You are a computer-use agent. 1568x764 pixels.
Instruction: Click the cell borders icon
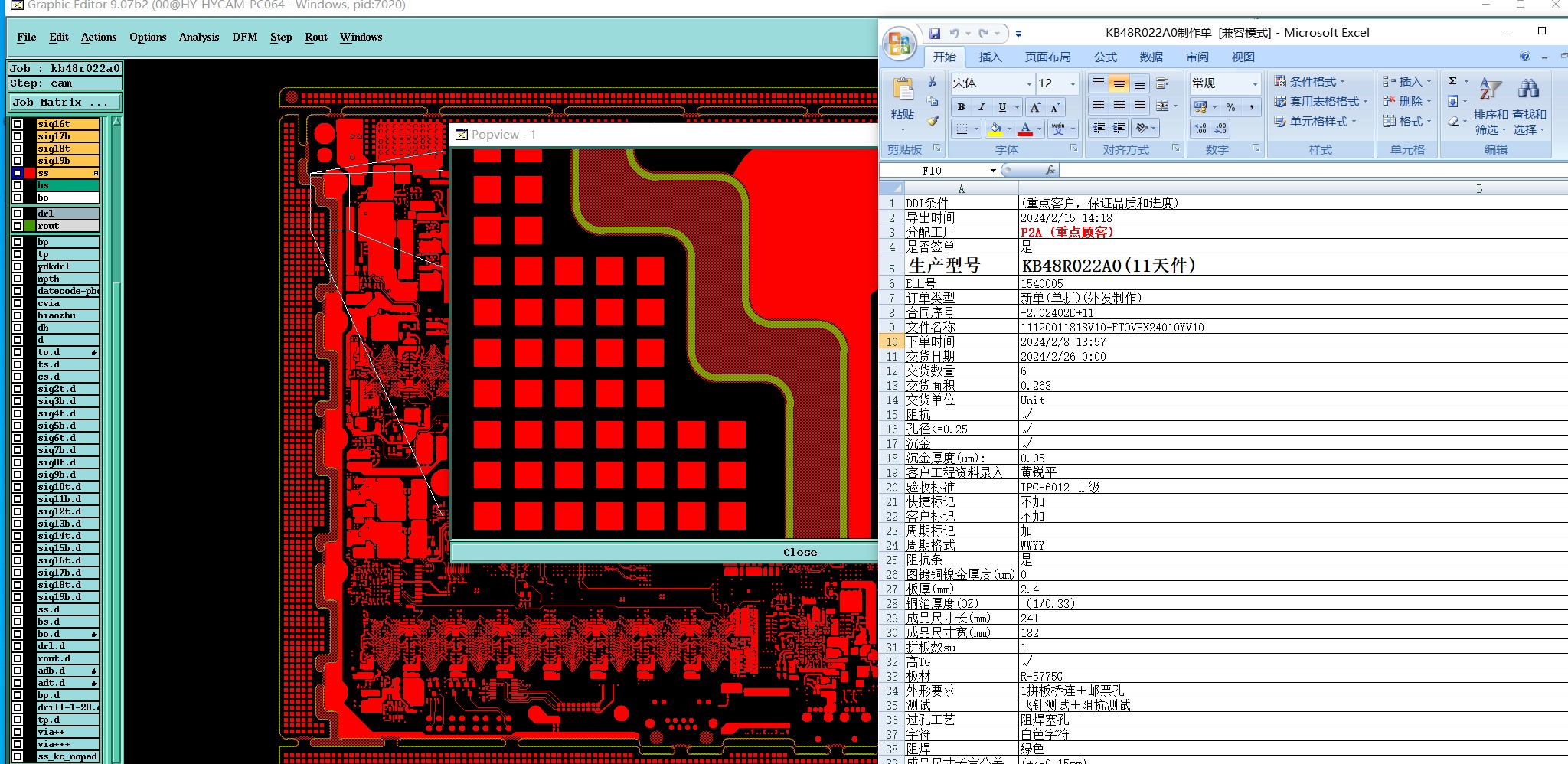[962, 129]
